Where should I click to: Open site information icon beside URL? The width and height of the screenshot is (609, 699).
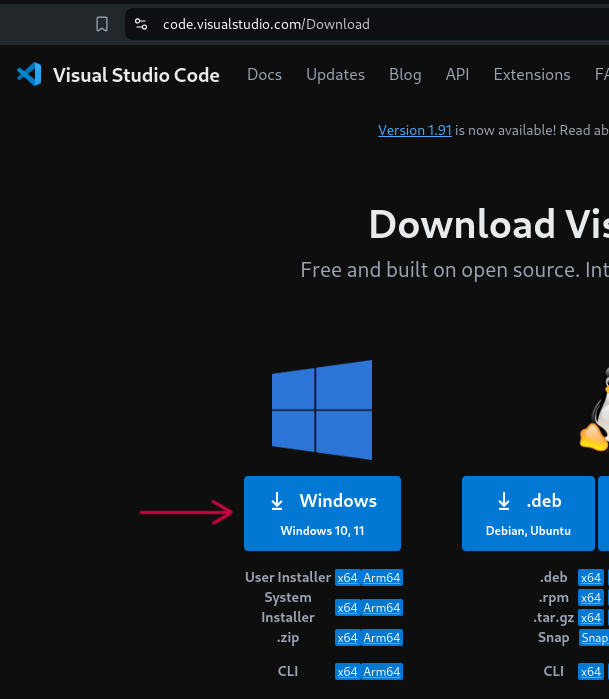coord(141,24)
